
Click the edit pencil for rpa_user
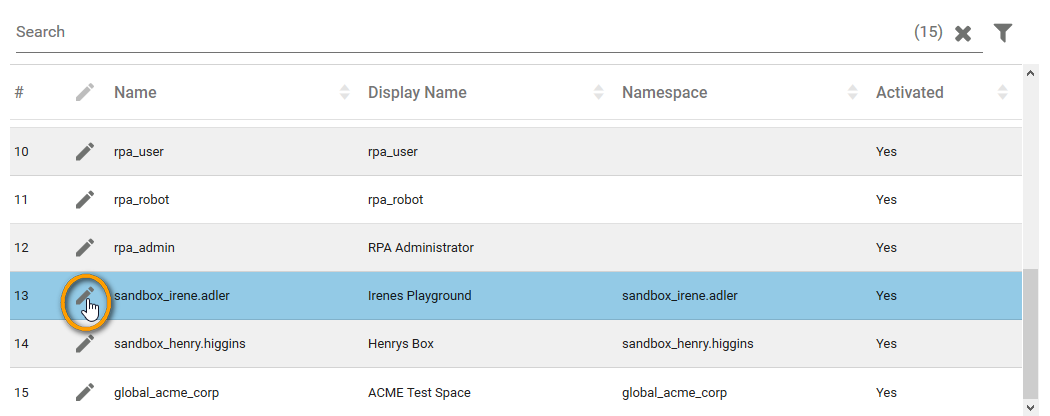[85, 152]
